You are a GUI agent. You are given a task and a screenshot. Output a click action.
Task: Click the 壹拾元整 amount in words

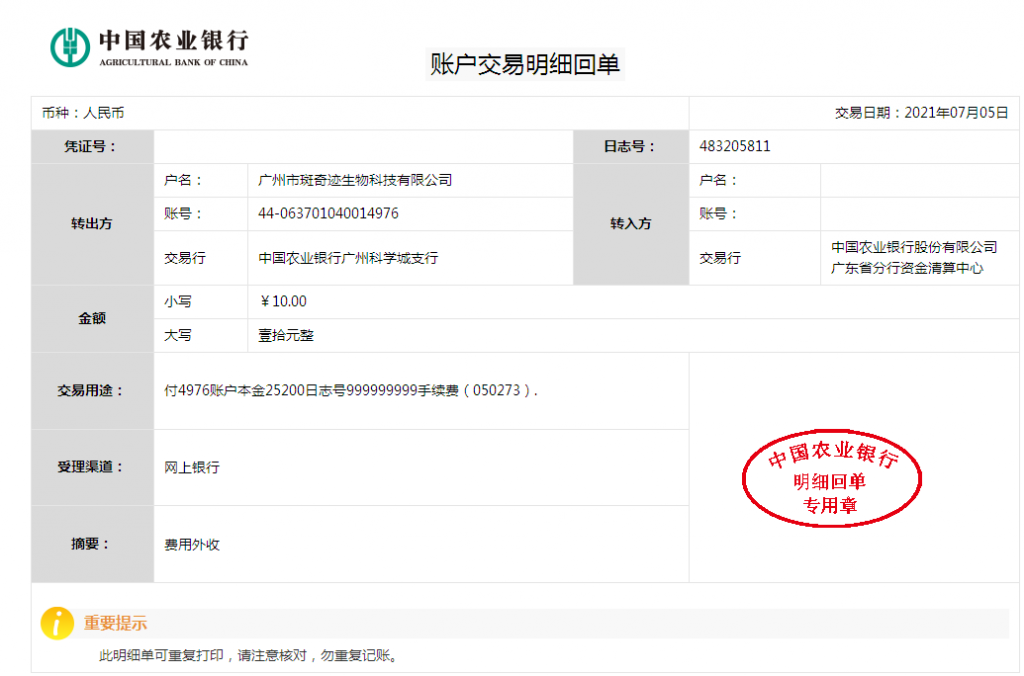(286, 335)
